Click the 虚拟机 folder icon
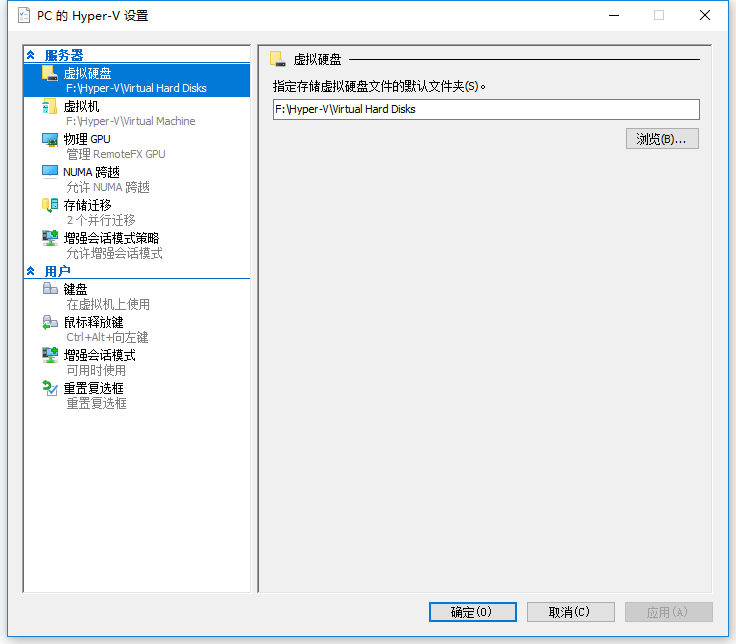The height and width of the screenshot is (644, 736). [50, 106]
